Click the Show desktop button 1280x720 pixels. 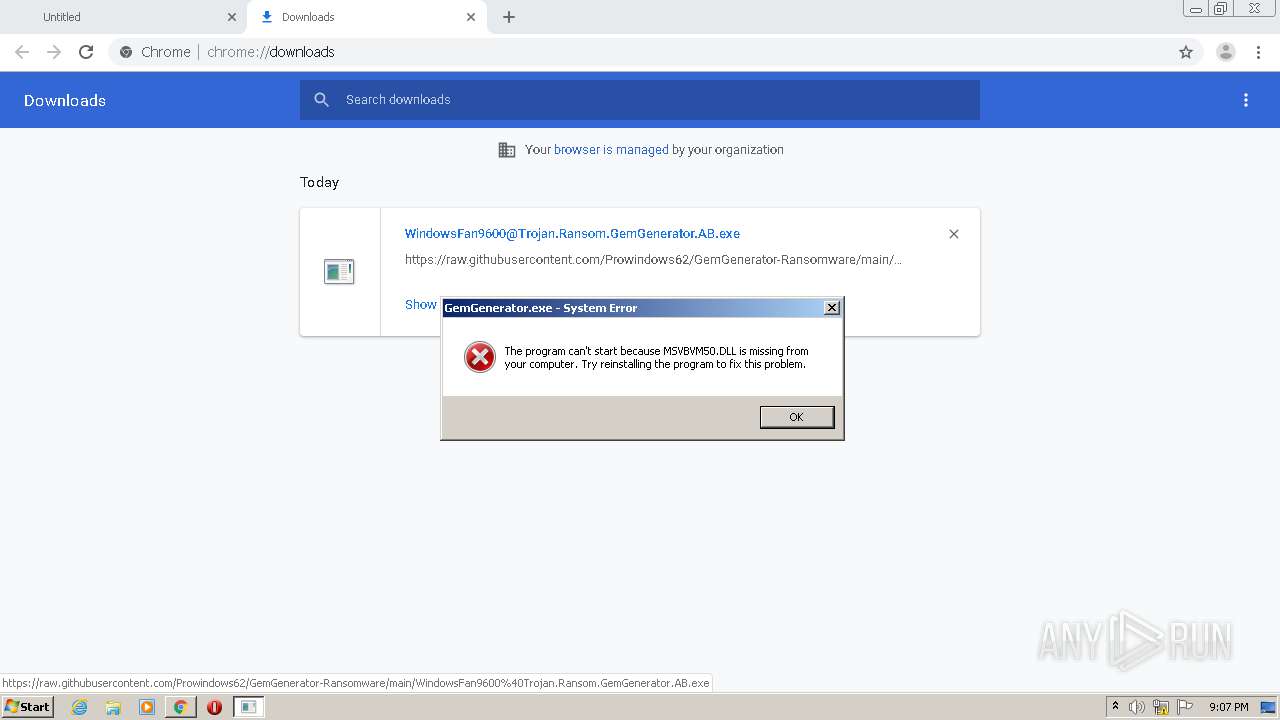(x=1269, y=707)
